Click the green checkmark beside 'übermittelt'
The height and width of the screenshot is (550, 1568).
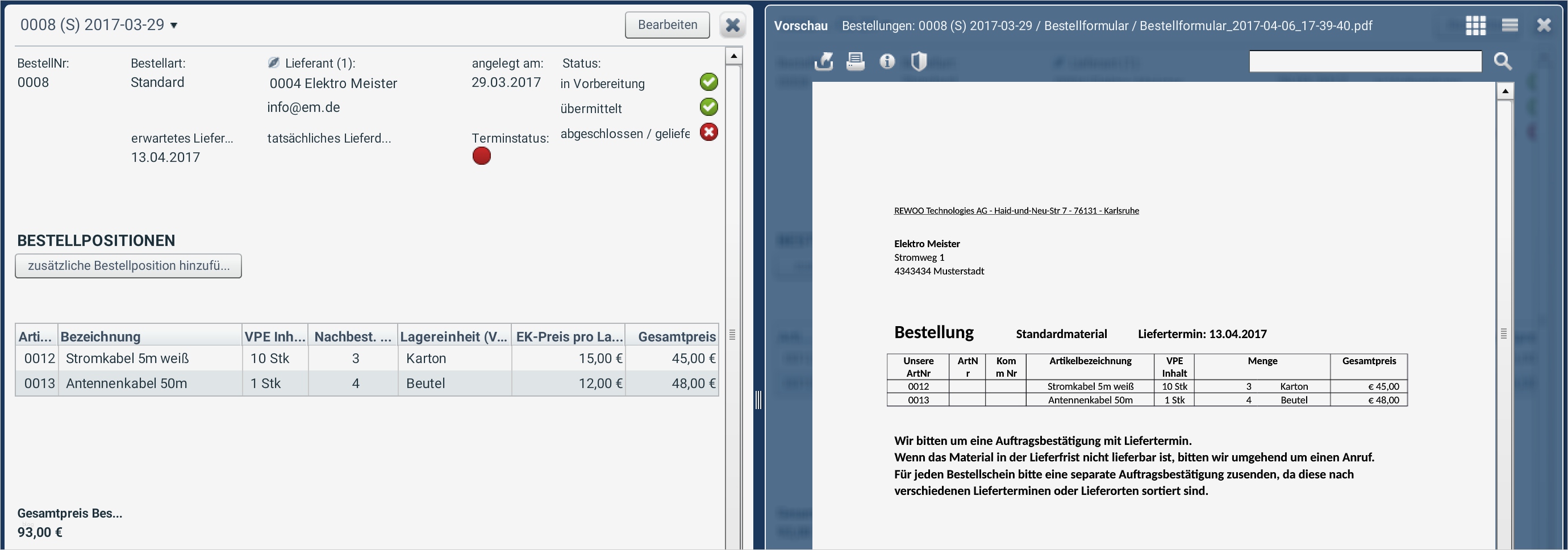point(708,107)
